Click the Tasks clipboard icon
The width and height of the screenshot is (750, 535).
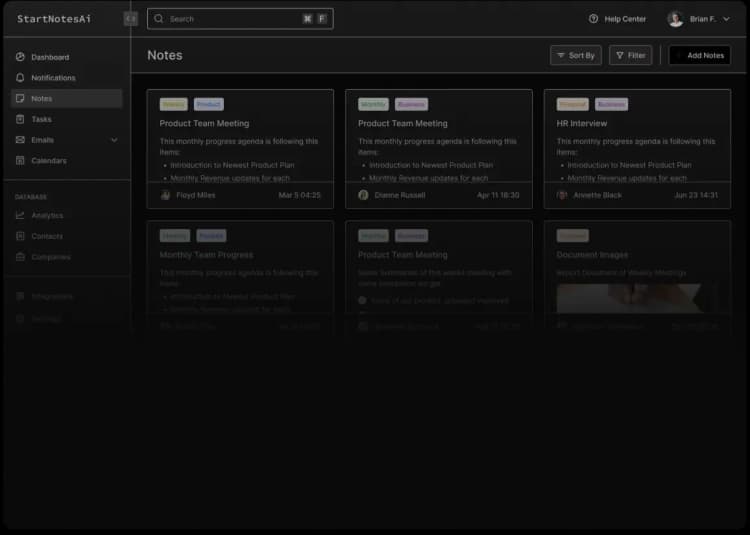pos(20,119)
